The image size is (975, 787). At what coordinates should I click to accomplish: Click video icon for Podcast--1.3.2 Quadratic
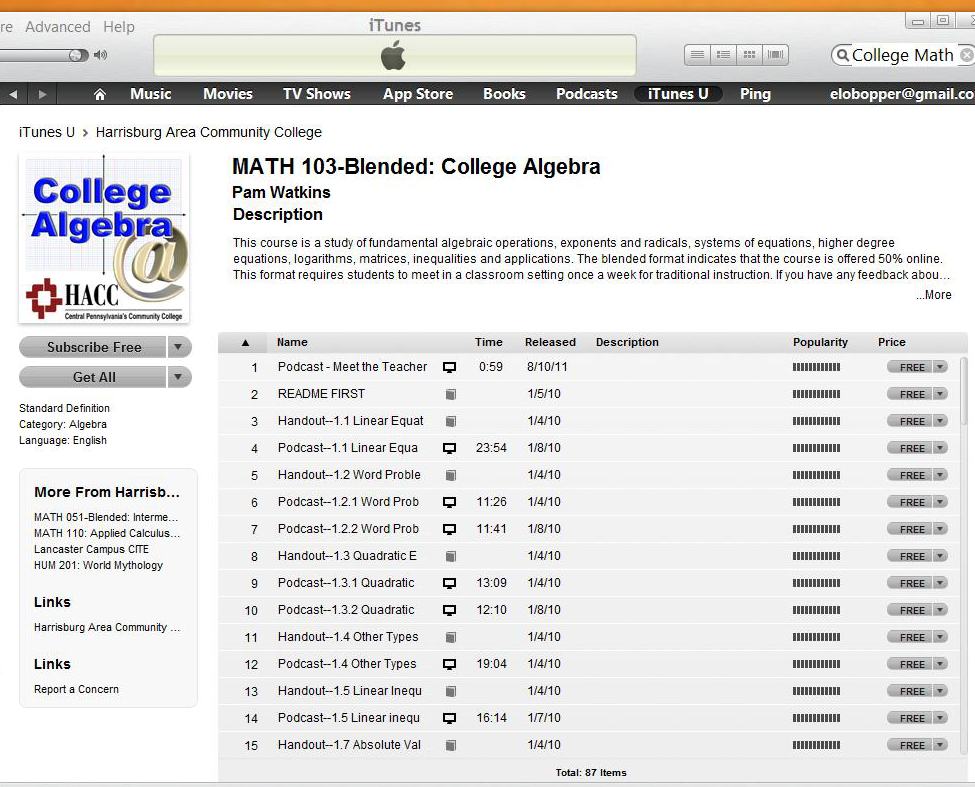coord(450,610)
